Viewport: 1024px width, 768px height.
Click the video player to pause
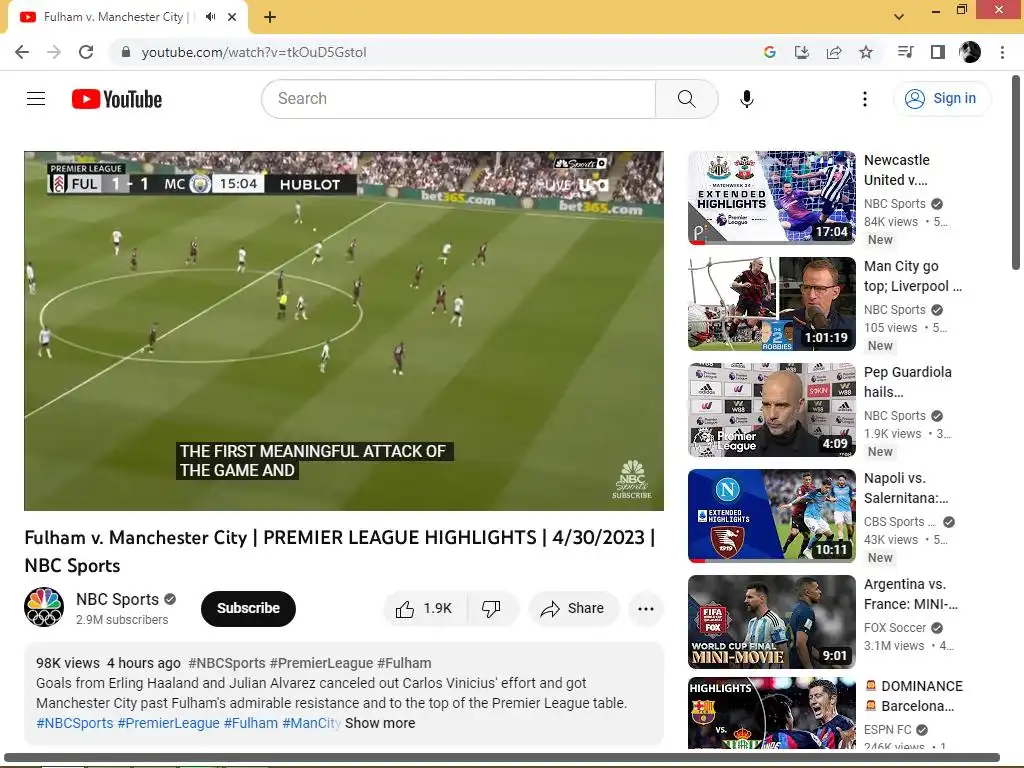(x=344, y=331)
